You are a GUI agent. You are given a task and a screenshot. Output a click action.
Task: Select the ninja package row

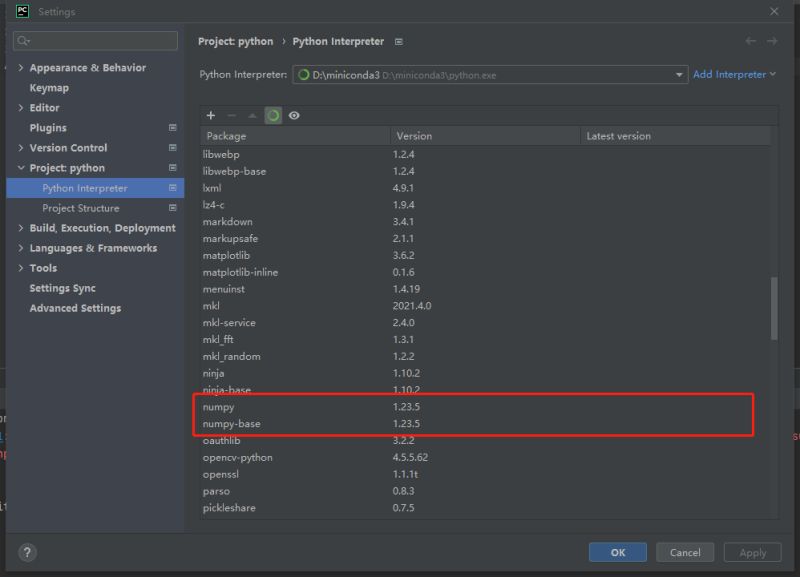485,373
